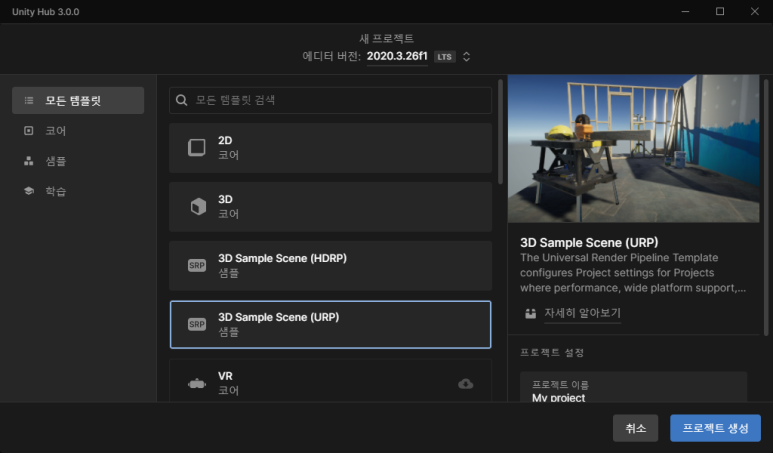773x453 pixels.
Task: Maximize the Unity Hub window
Action: tap(720, 11)
